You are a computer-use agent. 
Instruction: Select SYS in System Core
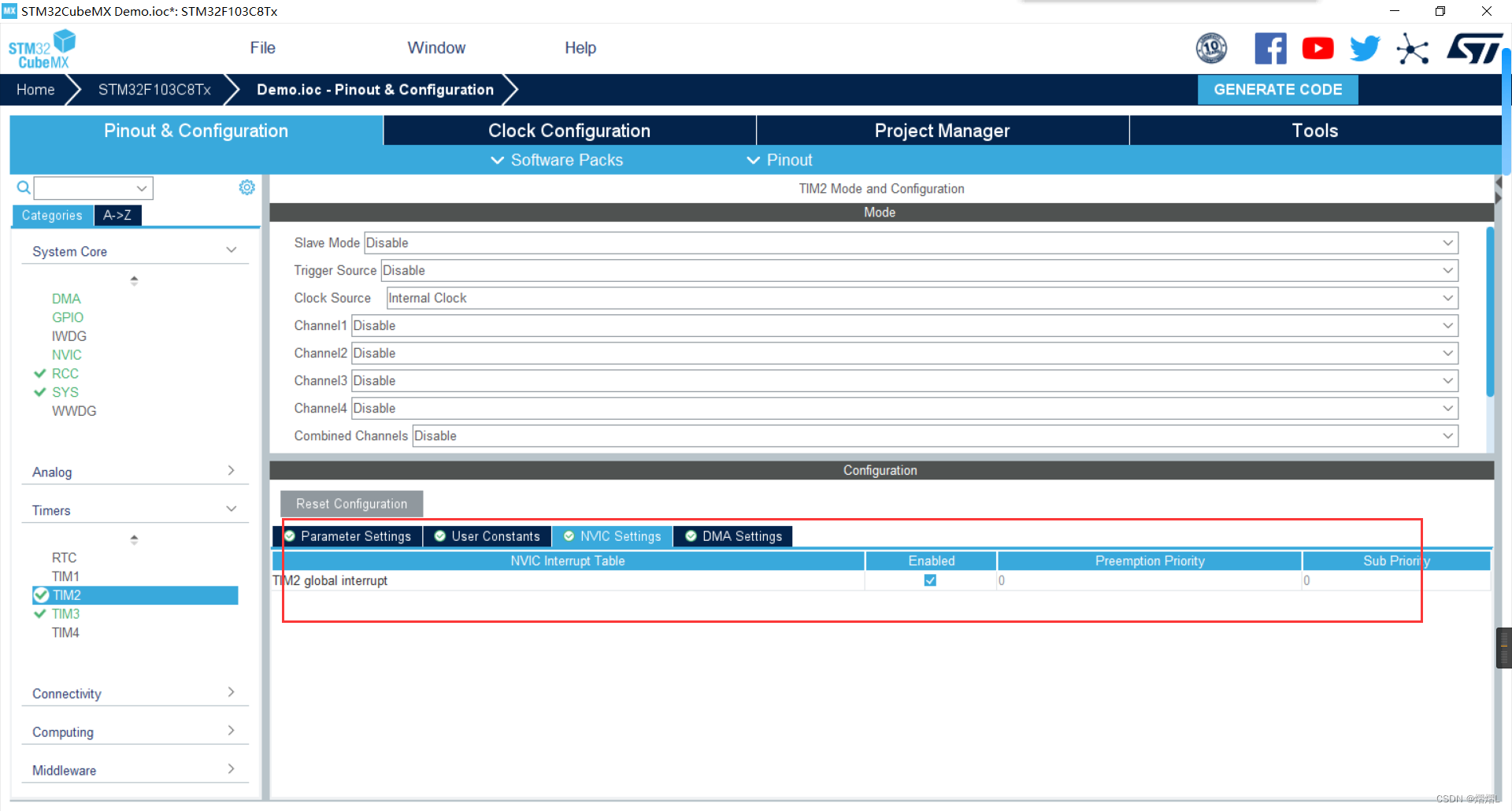tap(65, 392)
